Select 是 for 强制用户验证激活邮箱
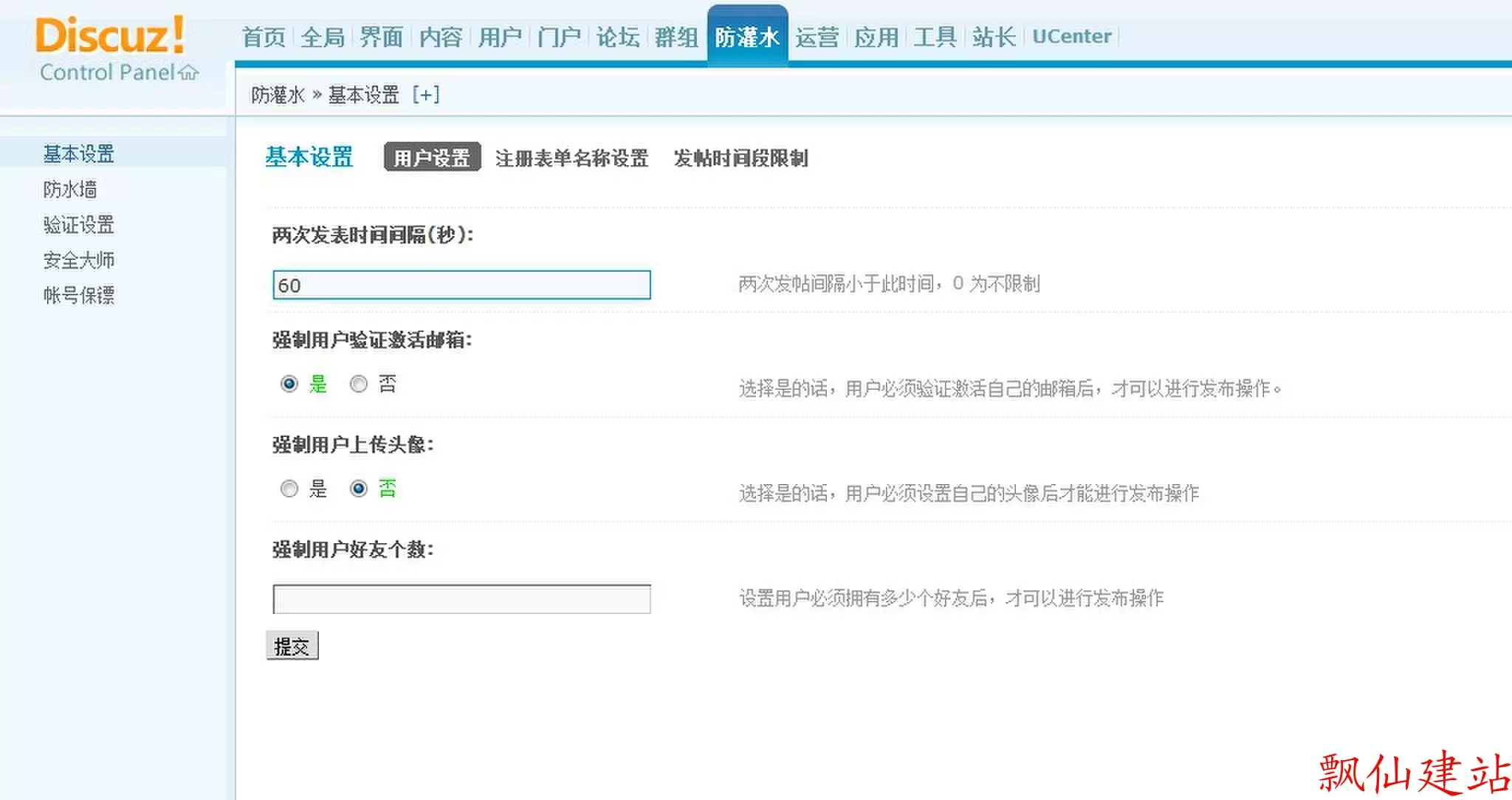The image size is (1512, 800). point(289,384)
